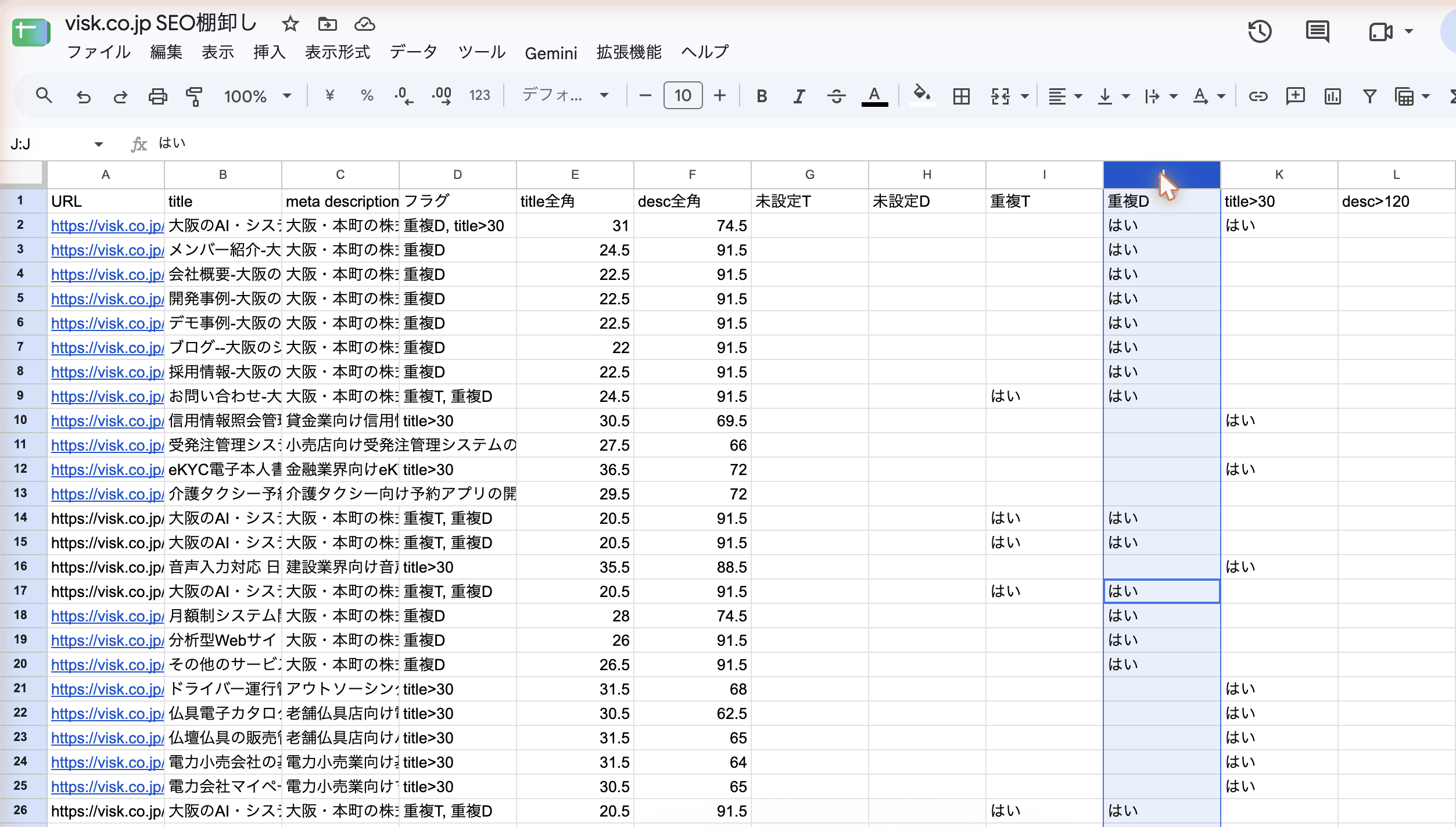Format as currency yen
Screen dimensions: 1456x827
(x=329, y=96)
